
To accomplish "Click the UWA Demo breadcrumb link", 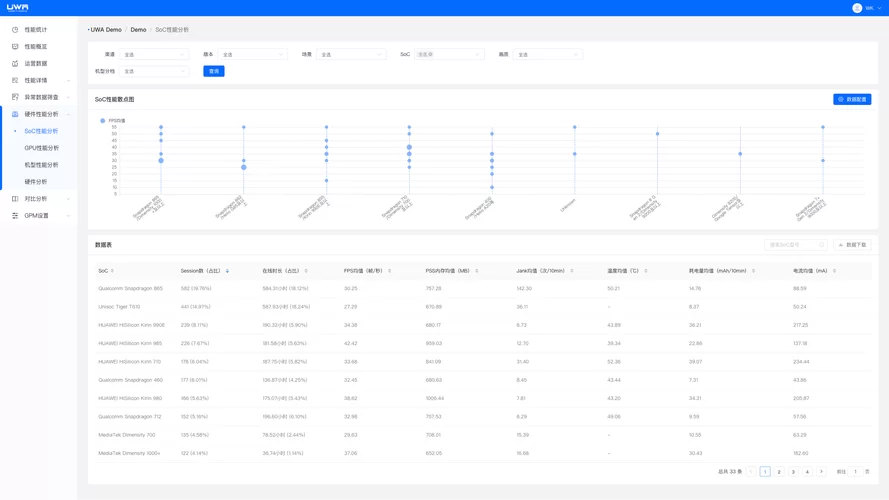I will 105,29.
